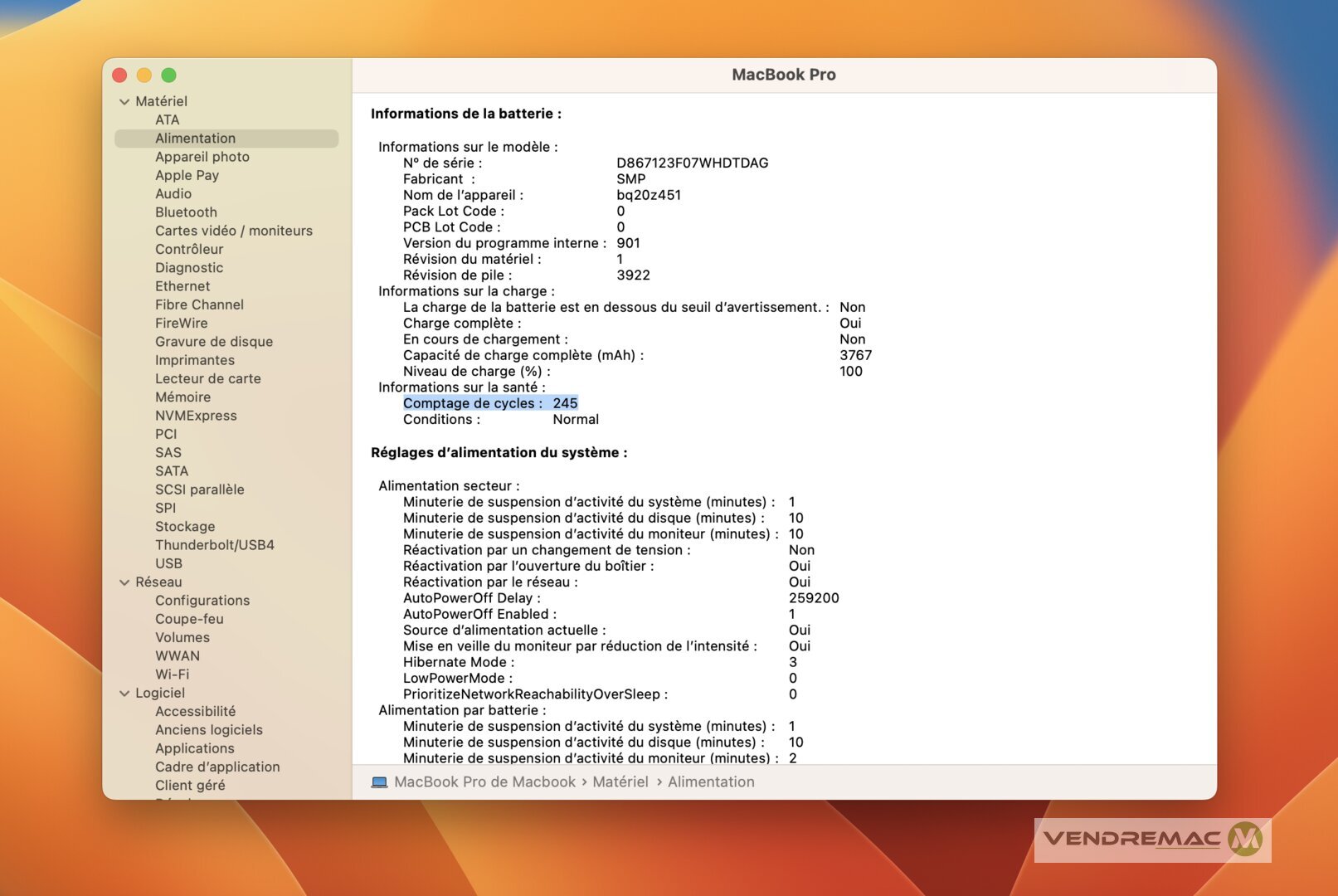Collapse the Réseau section
This screenshot has width=1338, height=896.
tap(124, 582)
